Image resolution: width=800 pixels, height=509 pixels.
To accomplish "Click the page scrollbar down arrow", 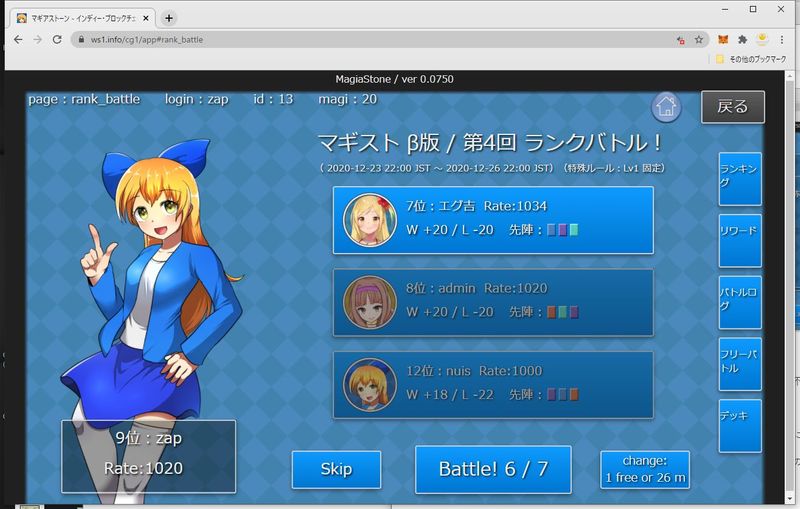I will (x=790, y=498).
